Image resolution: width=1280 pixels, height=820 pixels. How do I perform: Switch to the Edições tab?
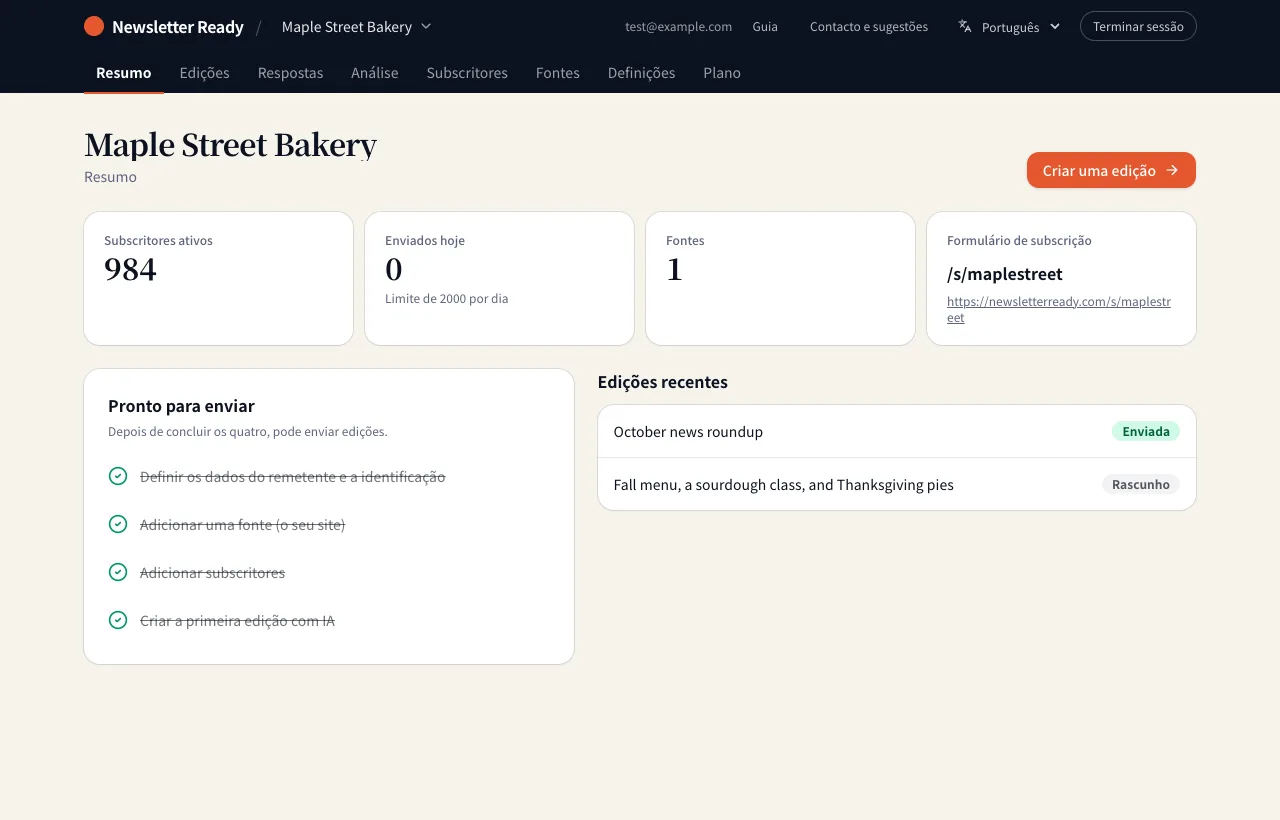[204, 72]
